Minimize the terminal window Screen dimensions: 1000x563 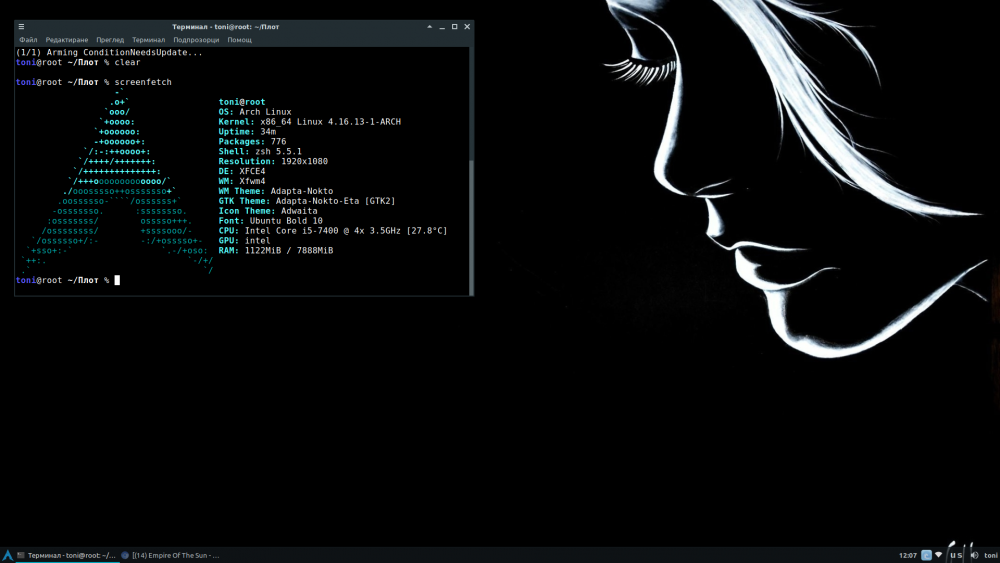coord(442,27)
